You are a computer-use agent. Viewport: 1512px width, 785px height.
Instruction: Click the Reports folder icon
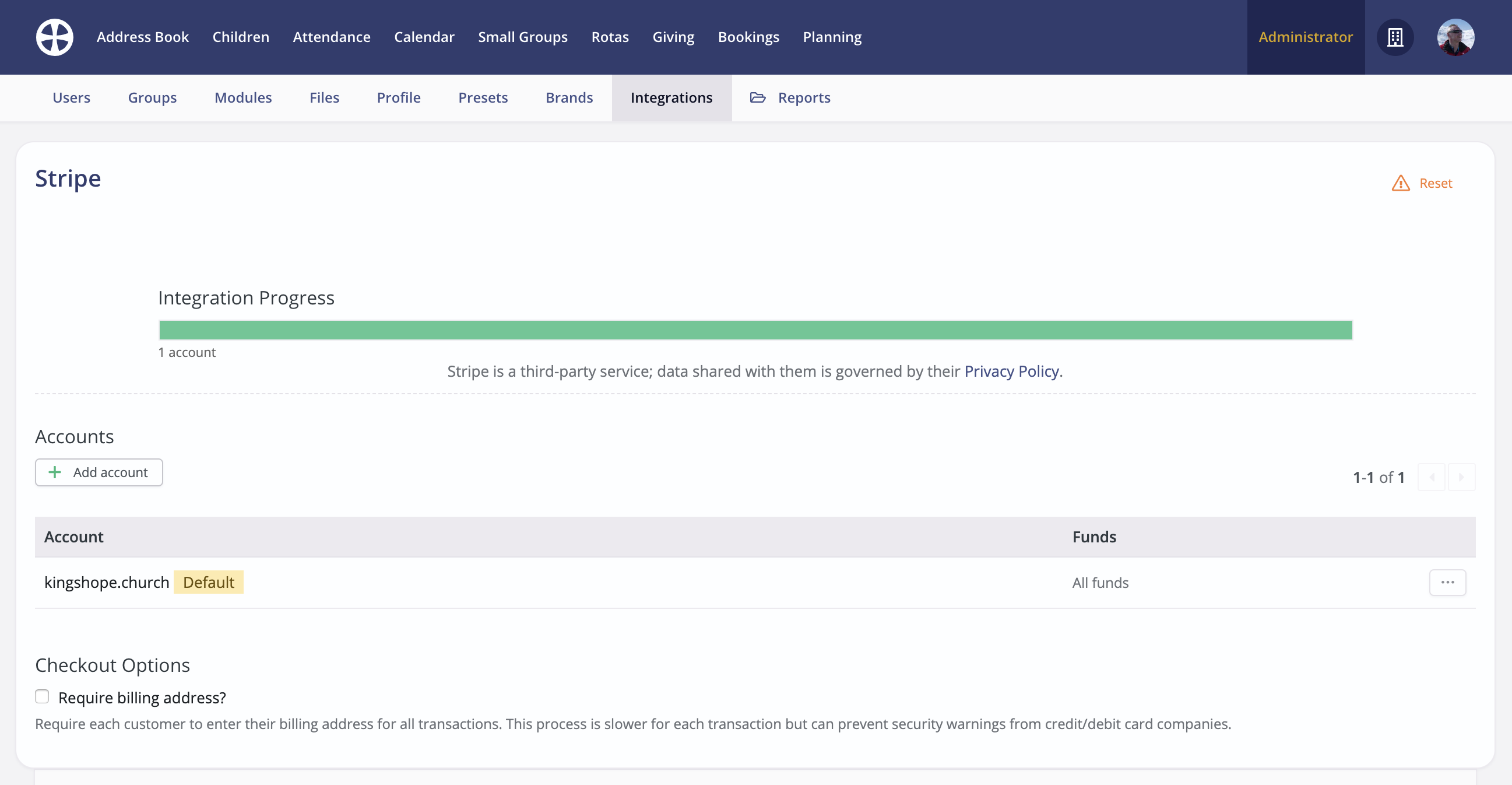757,97
